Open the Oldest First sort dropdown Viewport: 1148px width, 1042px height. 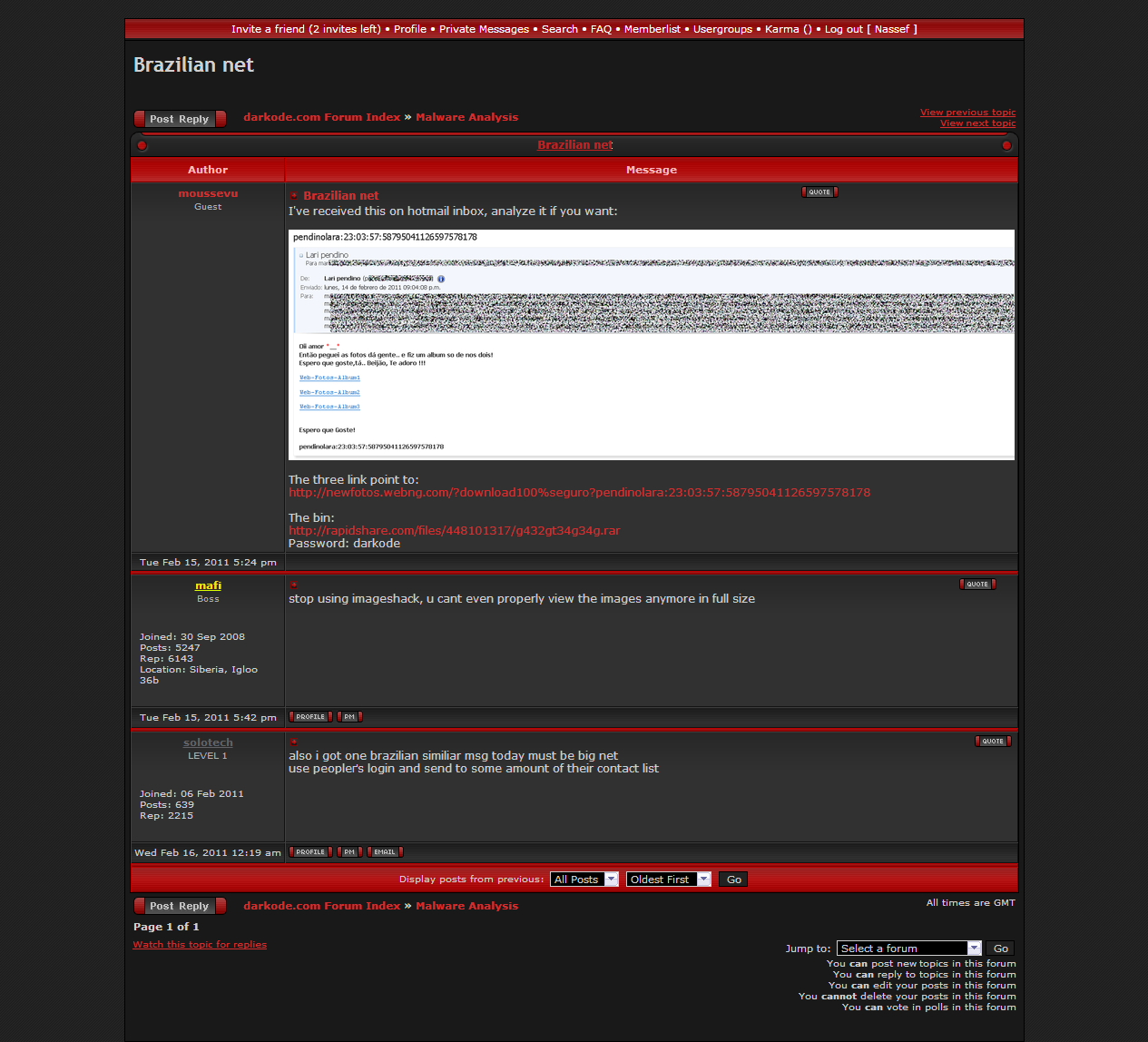669,880
